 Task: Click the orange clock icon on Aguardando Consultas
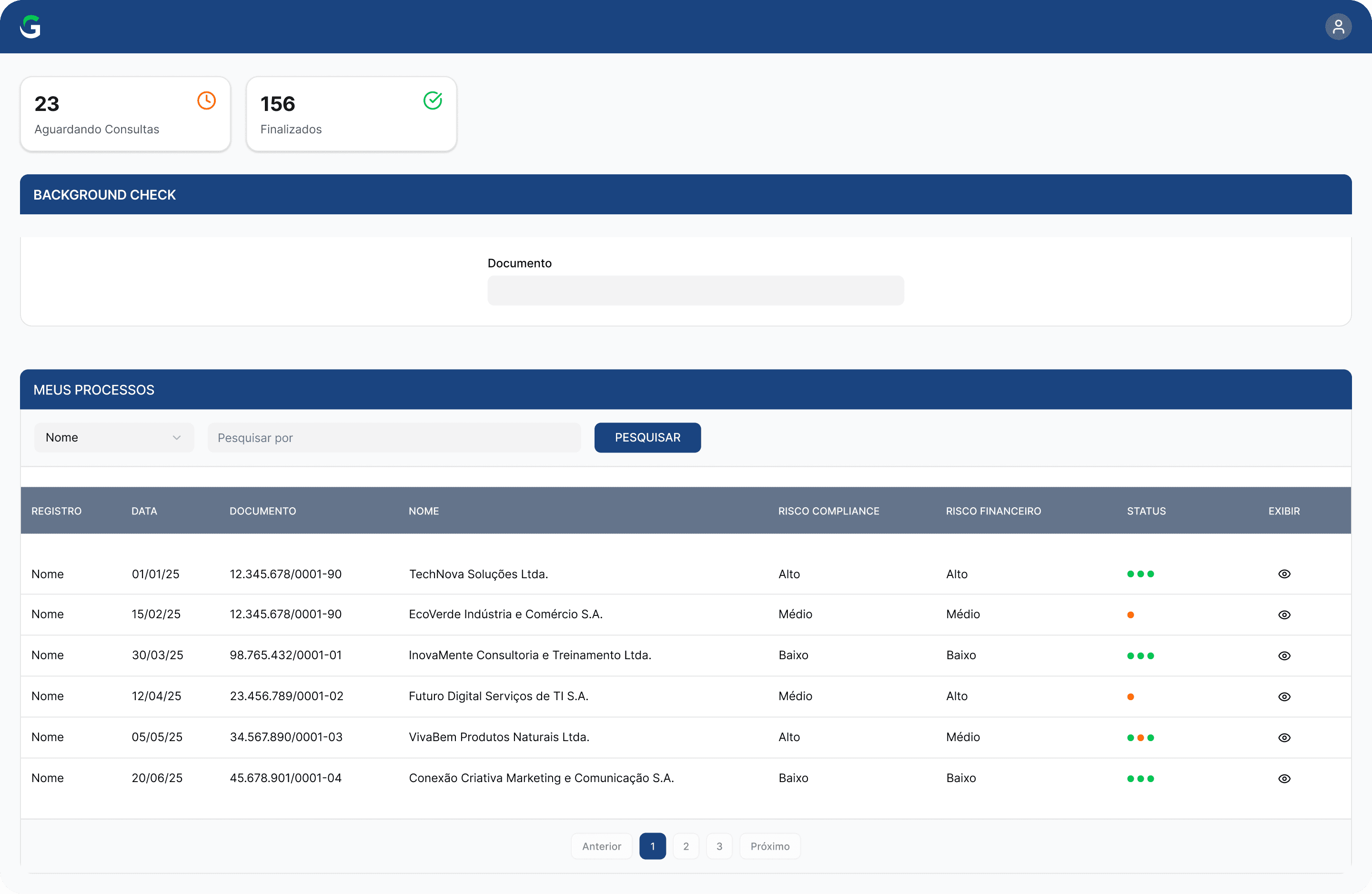206,100
